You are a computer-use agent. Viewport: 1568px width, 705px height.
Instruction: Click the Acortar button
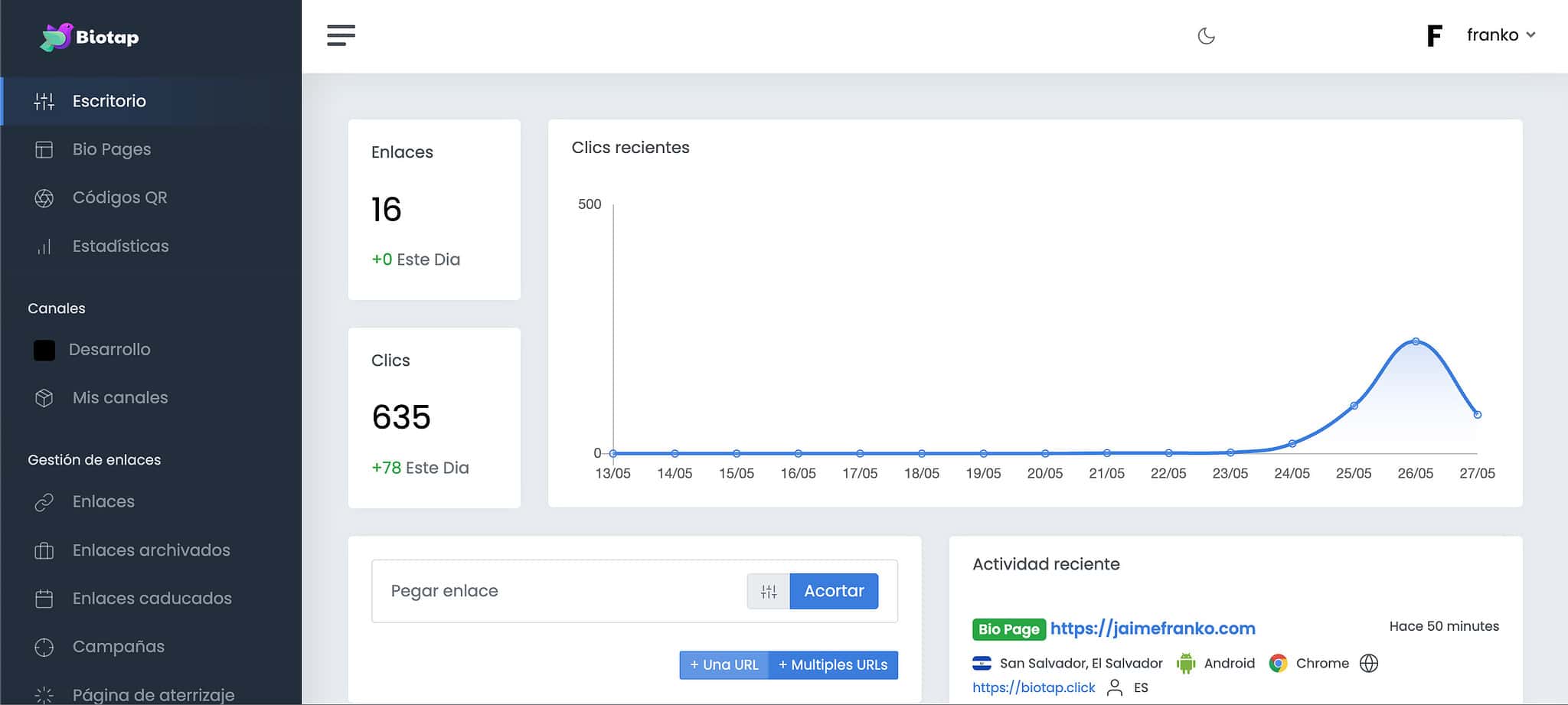834,590
